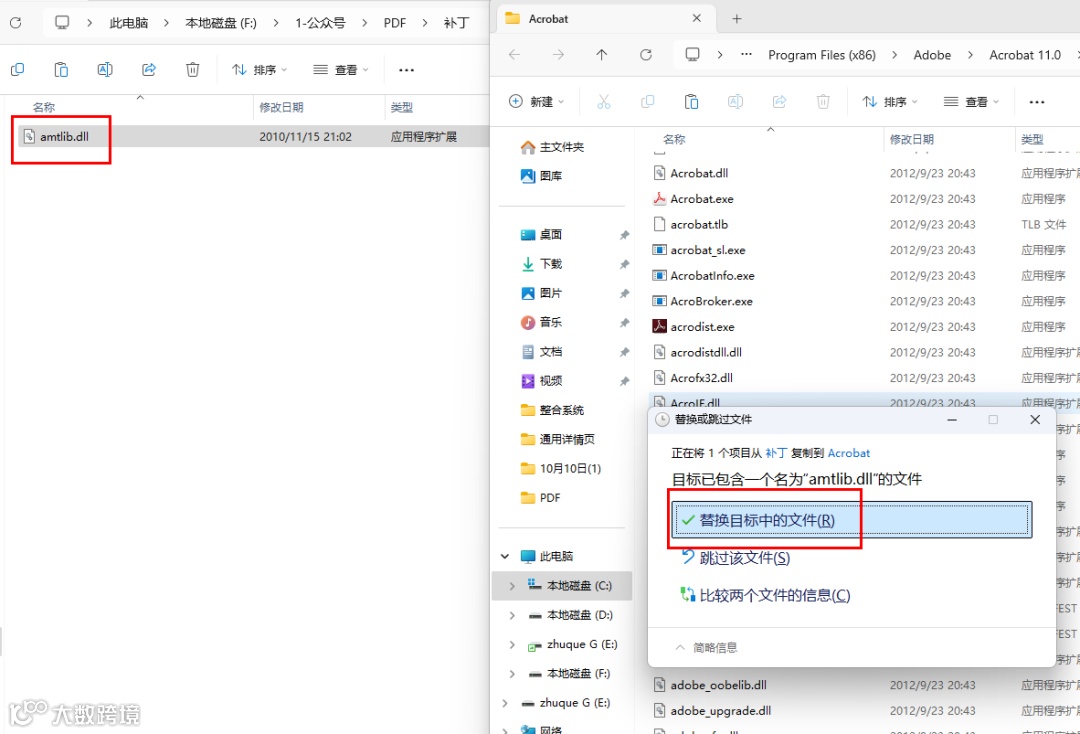Open 新建 new item dropdown
This screenshot has height=734, width=1080.
tap(537, 102)
